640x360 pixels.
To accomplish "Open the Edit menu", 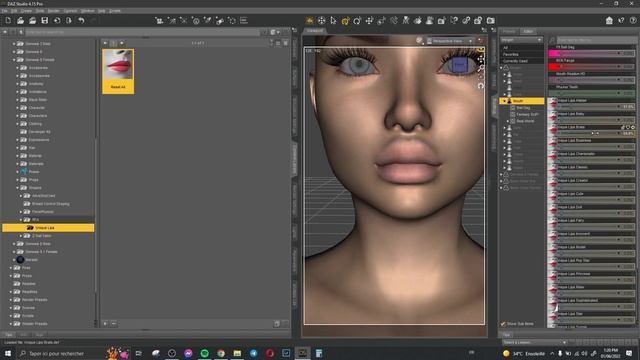I will click(x=14, y=11).
